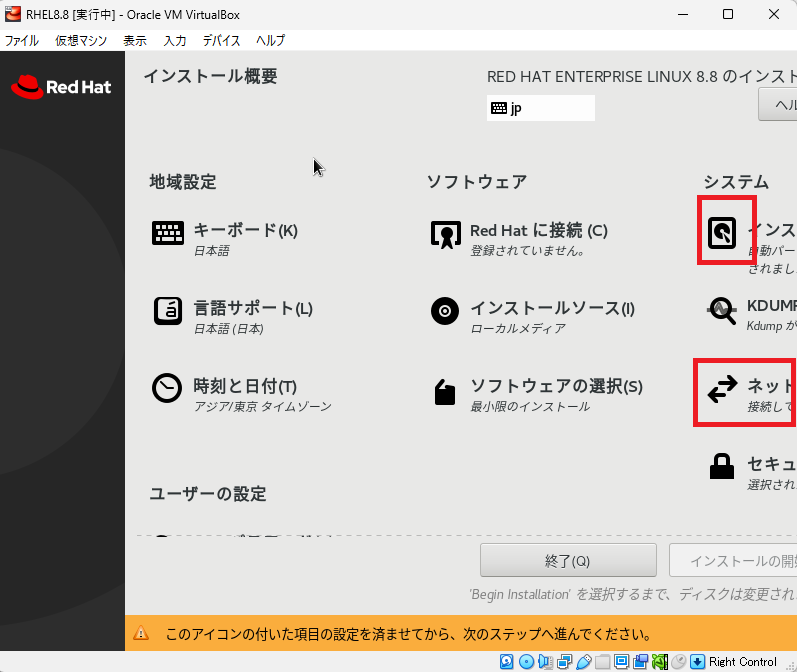
Task: Click the Red Hat に接続 (C) certificate icon
Action: [x=446, y=234]
